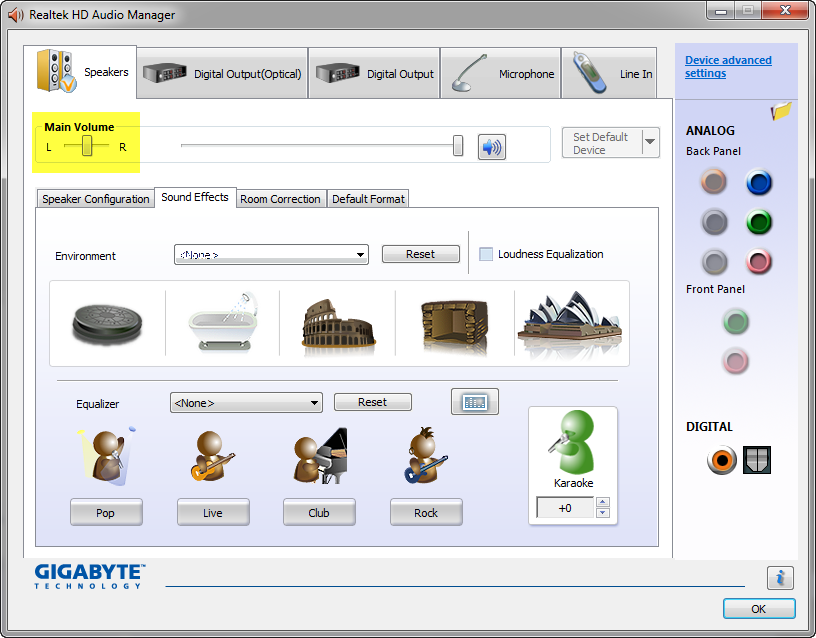Image resolution: width=816 pixels, height=638 pixels.
Task: Click the speaker mute icon button
Action: click(x=491, y=147)
